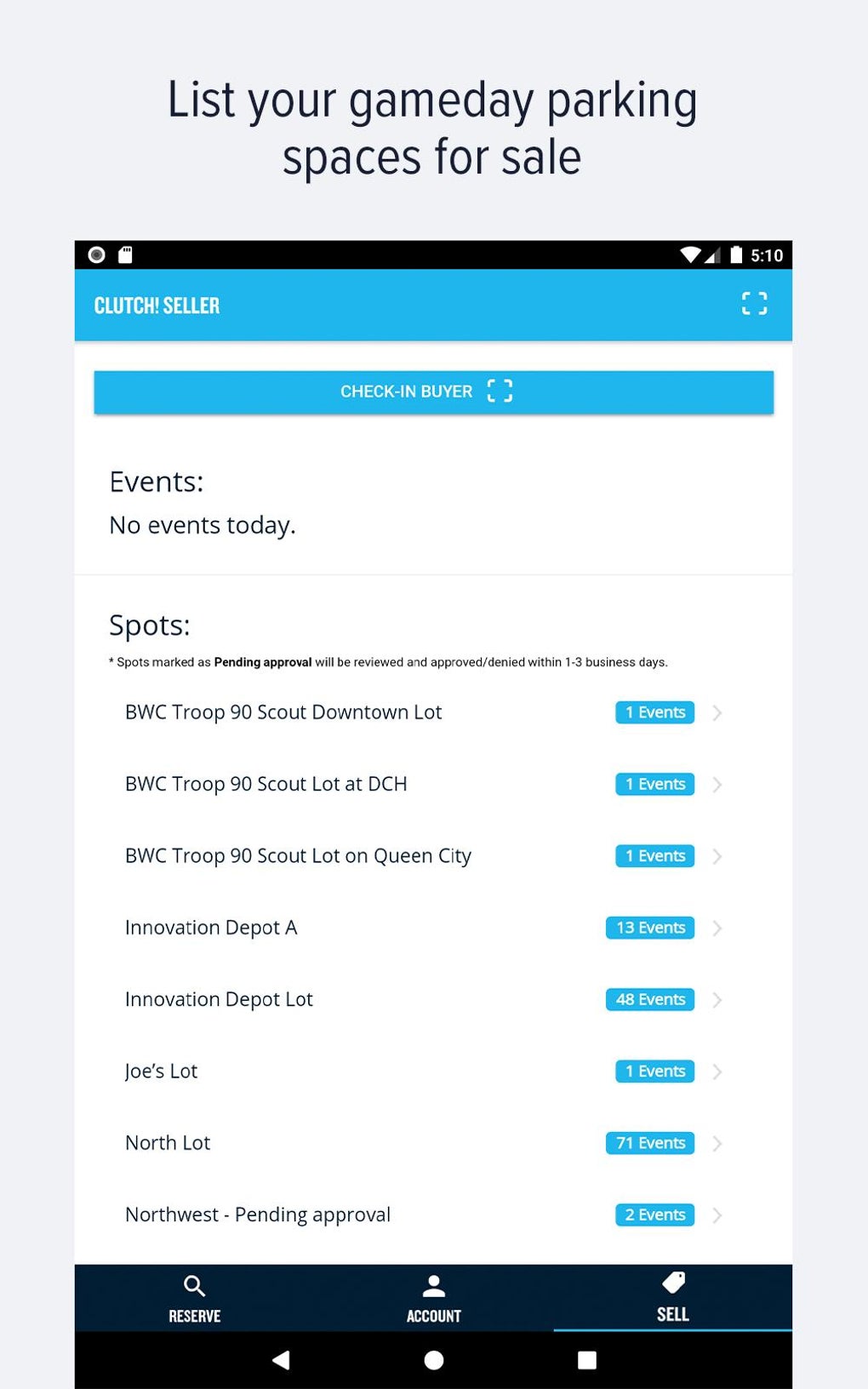The height and width of the screenshot is (1389, 868).
Task: Tap the Android back navigation icon
Action: click(281, 1360)
